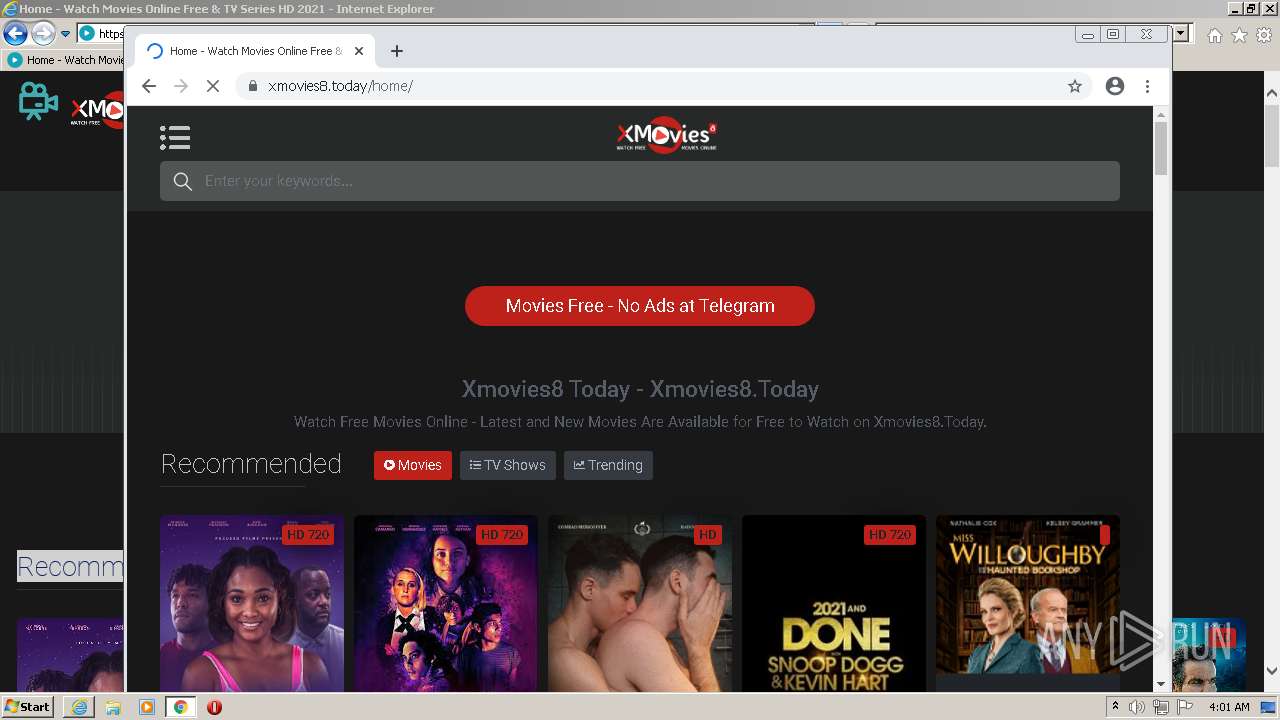Viewport: 1280px width, 720px height.
Task: Go back in Chrome
Action: pos(149,86)
